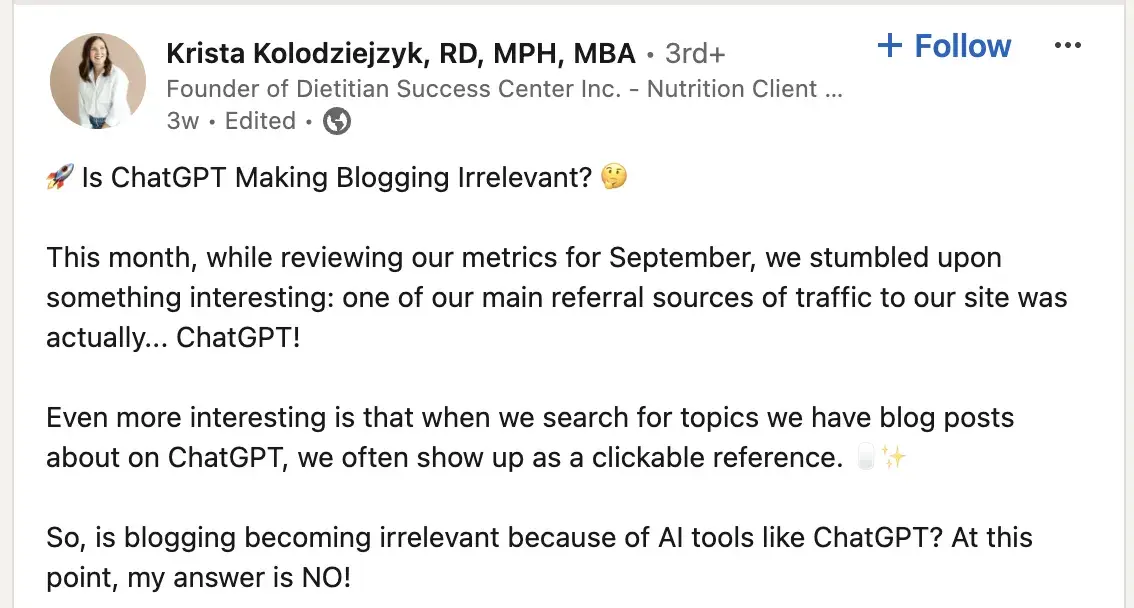
Task: Click the computer mouse emoji beside the sparkles
Action: coord(866,458)
